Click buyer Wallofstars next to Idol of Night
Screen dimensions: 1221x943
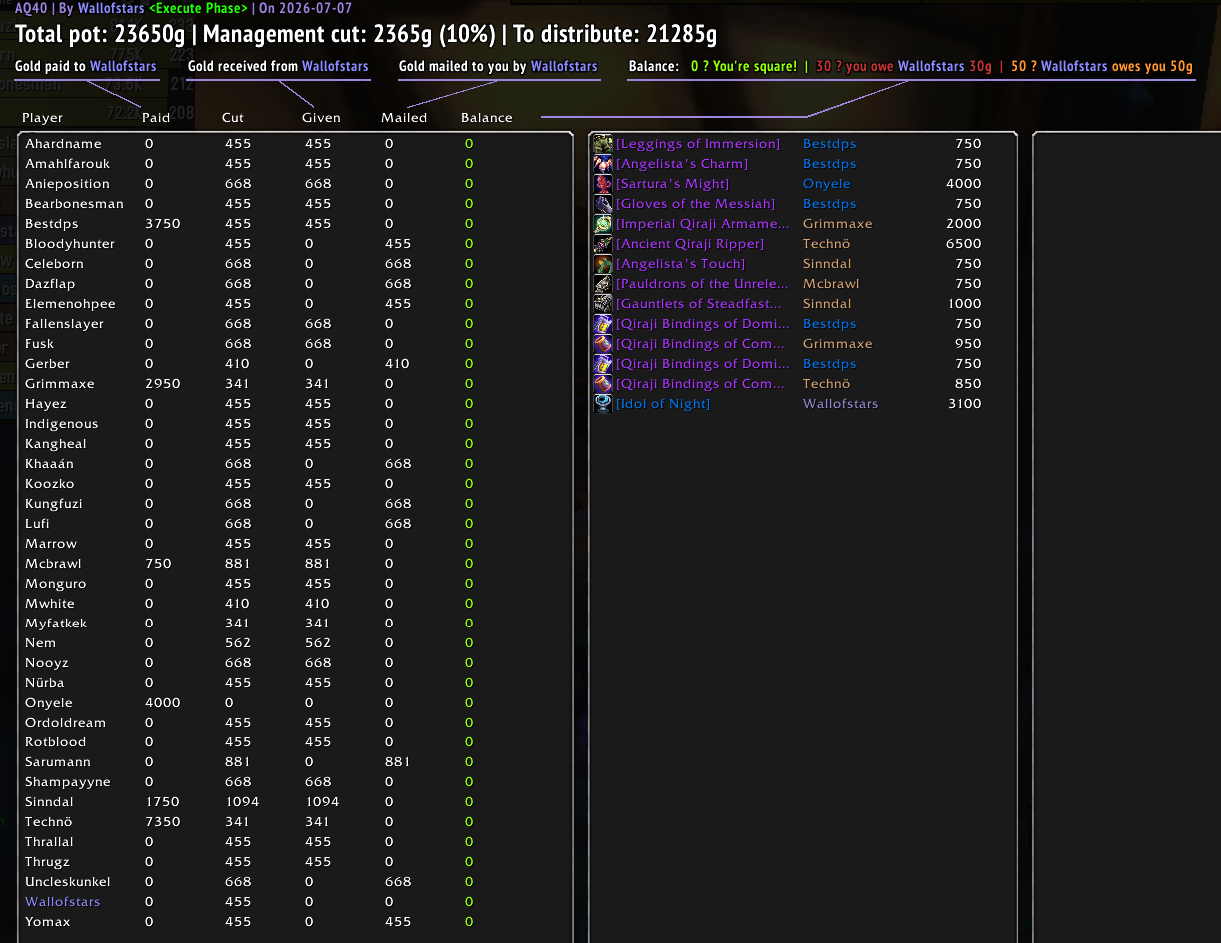841,404
